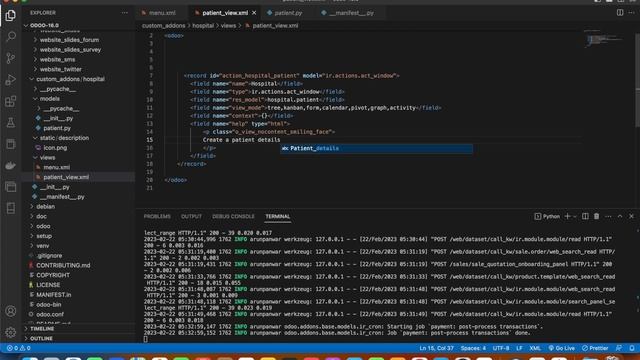Image resolution: width=640 pixels, height=360 pixels.
Task: Click the views breadcrumb segment
Action: (228, 26)
